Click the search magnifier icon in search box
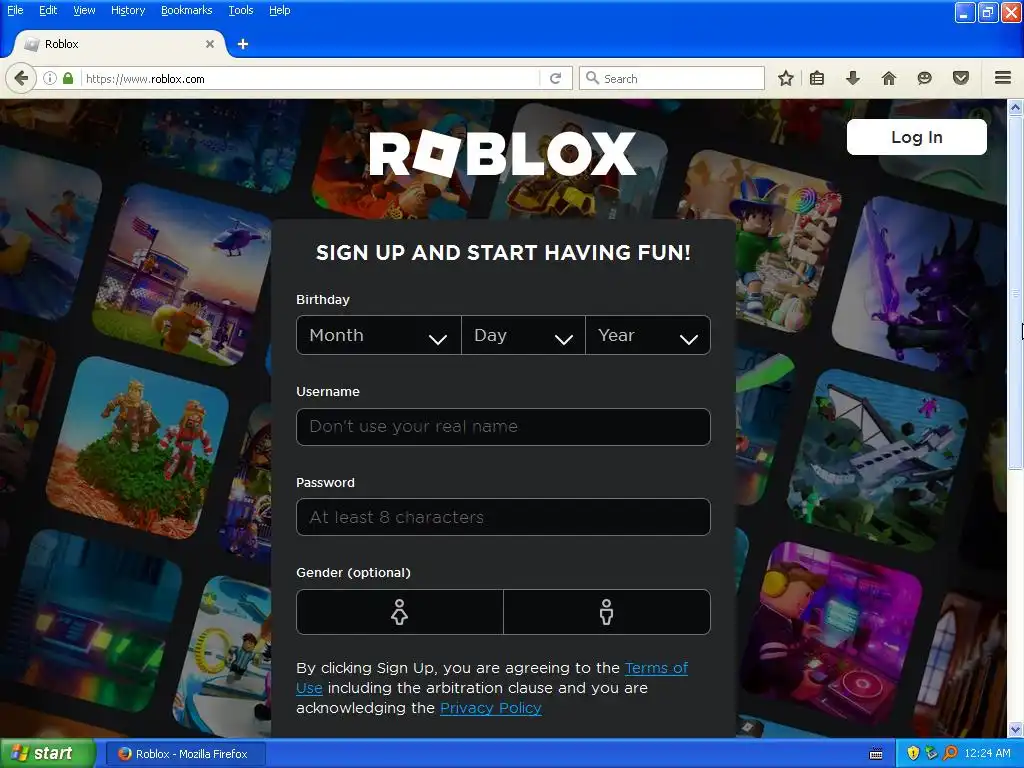Screen dimensions: 1024x768 click(x=592, y=78)
